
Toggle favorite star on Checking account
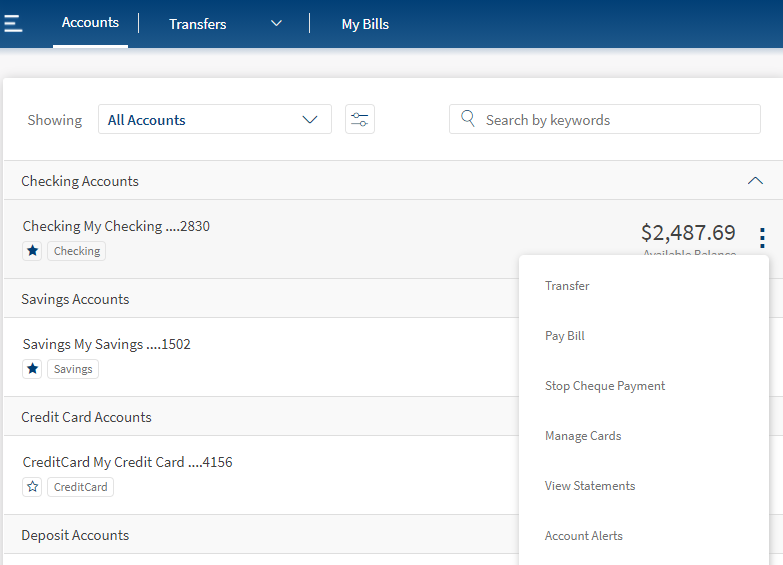click(32, 251)
